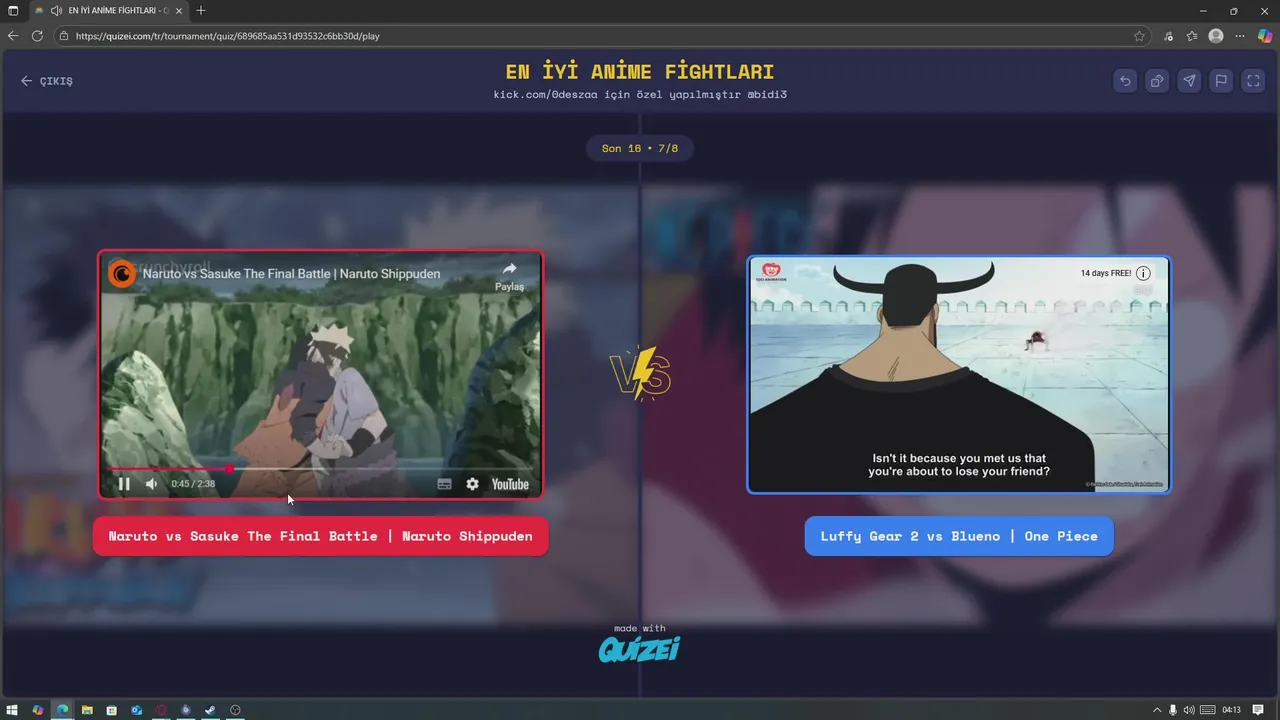The height and width of the screenshot is (720, 1280).
Task: Open Steam from the taskbar
Action: click(x=210, y=710)
